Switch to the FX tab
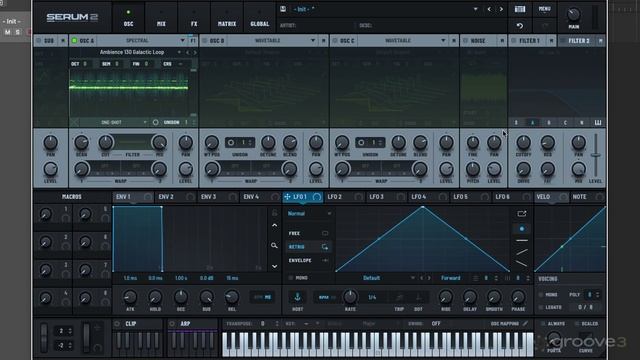Viewport: 640px width, 360px height. pyautogui.click(x=194, y=18)
